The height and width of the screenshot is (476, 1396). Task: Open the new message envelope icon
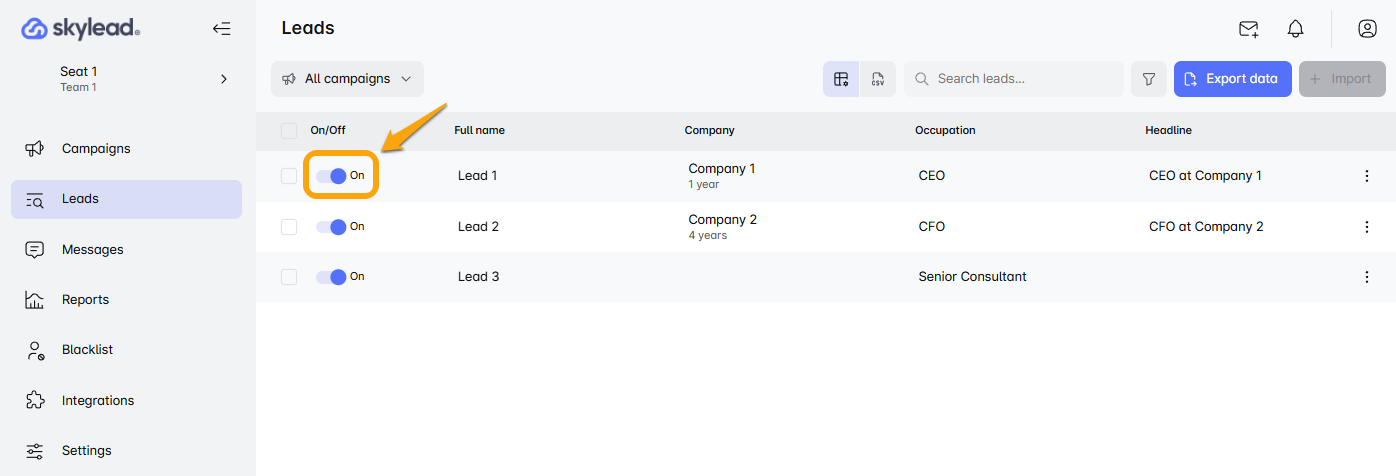pos(1248,29)
